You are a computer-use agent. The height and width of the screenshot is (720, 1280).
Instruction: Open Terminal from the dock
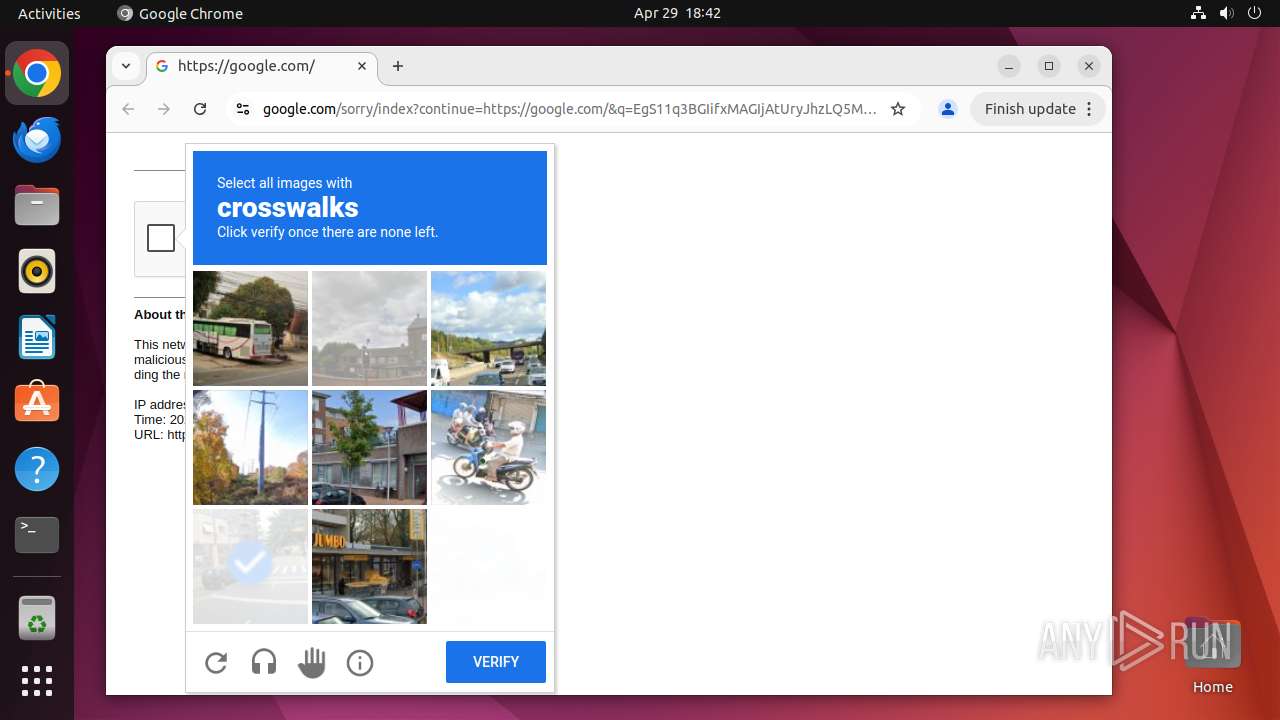point(37,535)
